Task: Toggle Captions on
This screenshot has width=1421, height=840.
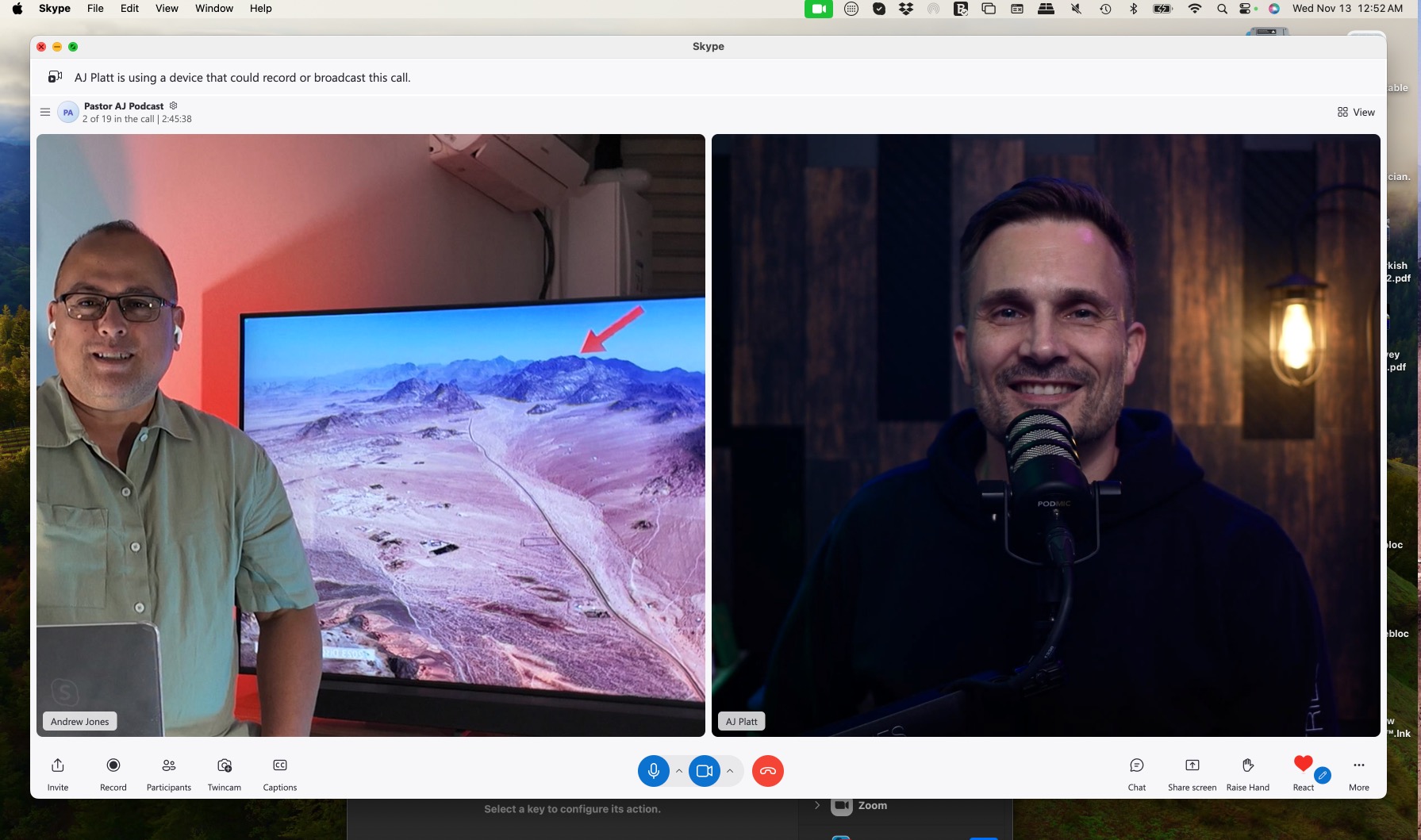Action: point(280,765)
